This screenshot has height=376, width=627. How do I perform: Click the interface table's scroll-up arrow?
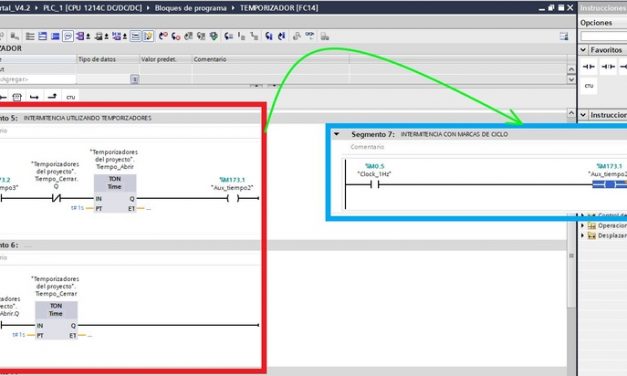pyautogui.click(x=571, y=70)
